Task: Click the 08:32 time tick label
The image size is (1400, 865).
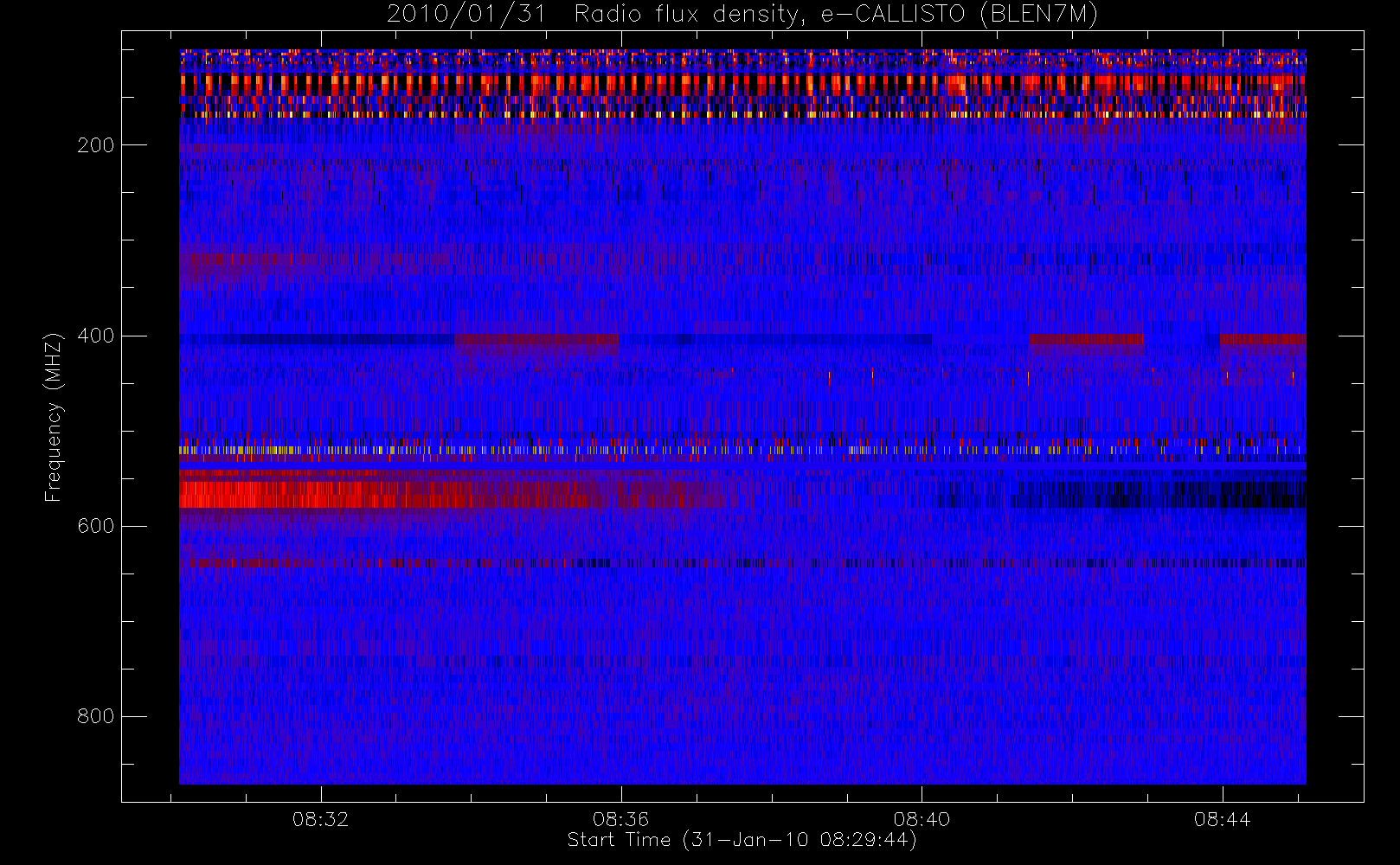Action: pyautogui.click(x=320, y=819)
